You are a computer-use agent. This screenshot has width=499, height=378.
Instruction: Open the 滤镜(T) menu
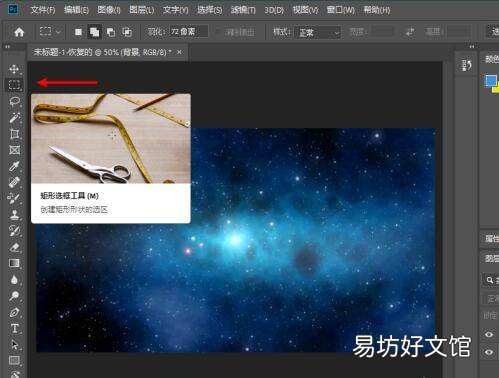[243, 10]
